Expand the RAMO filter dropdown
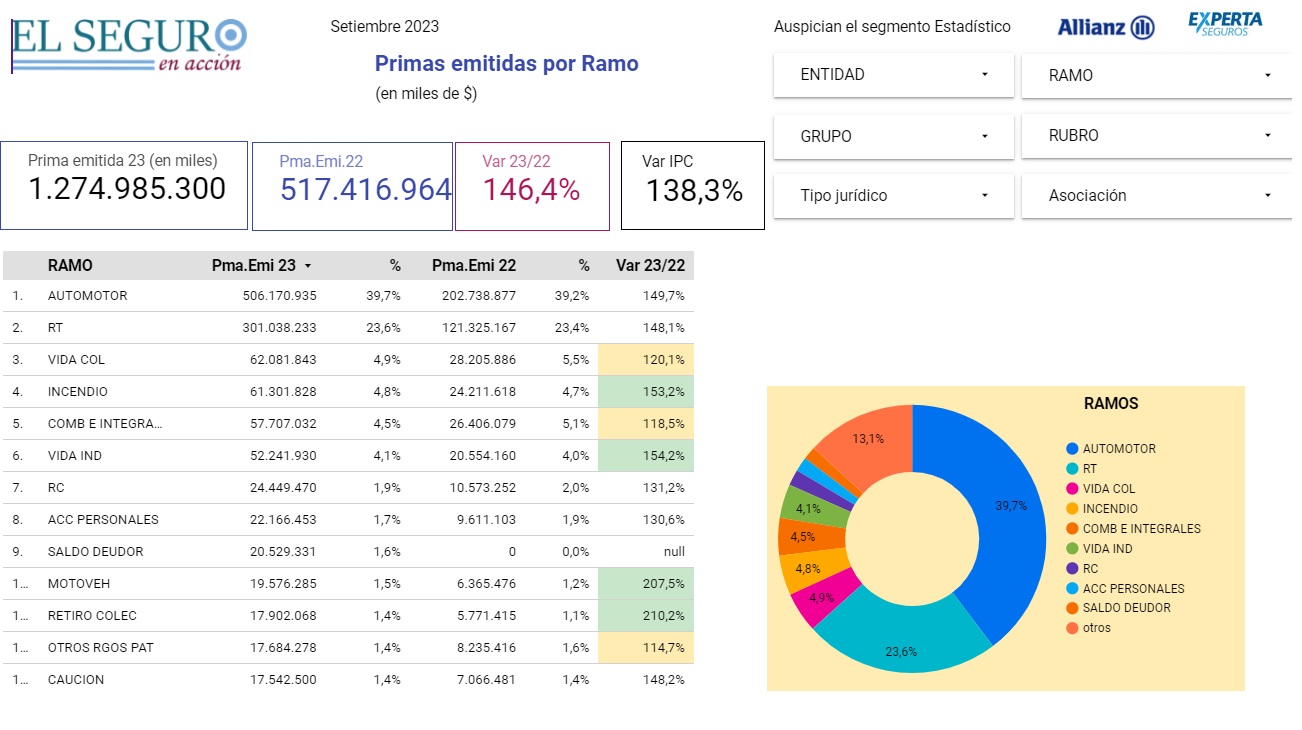Image resolution: width=1302 pixels, height=730 pixels. coord(1158,75)
